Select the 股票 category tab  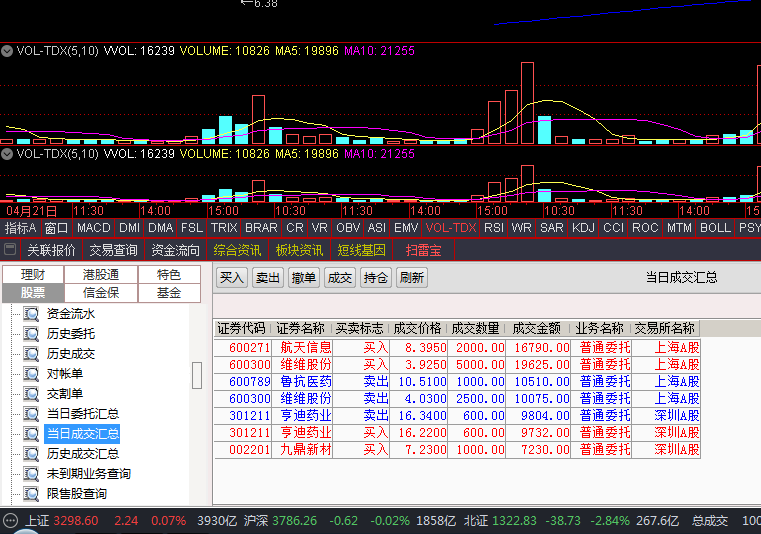coord(33,293)
